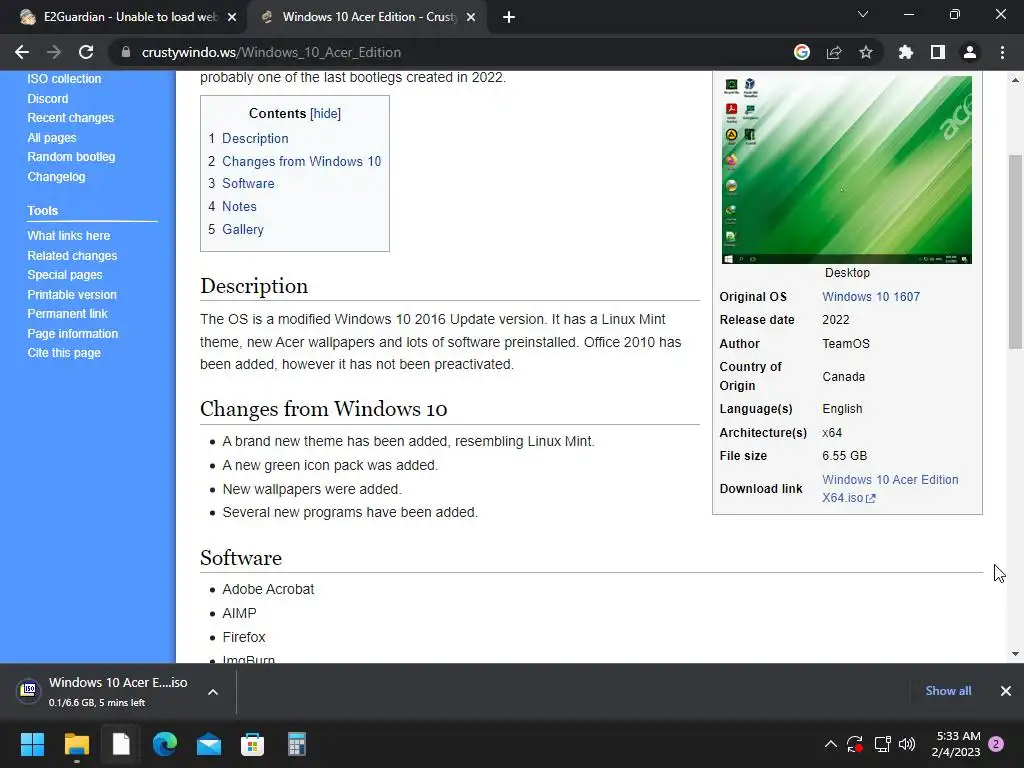This screenshot has height=768, width=1024.
Task: Click the scrollbar down arrow
Action: [x=1016, y=654]
